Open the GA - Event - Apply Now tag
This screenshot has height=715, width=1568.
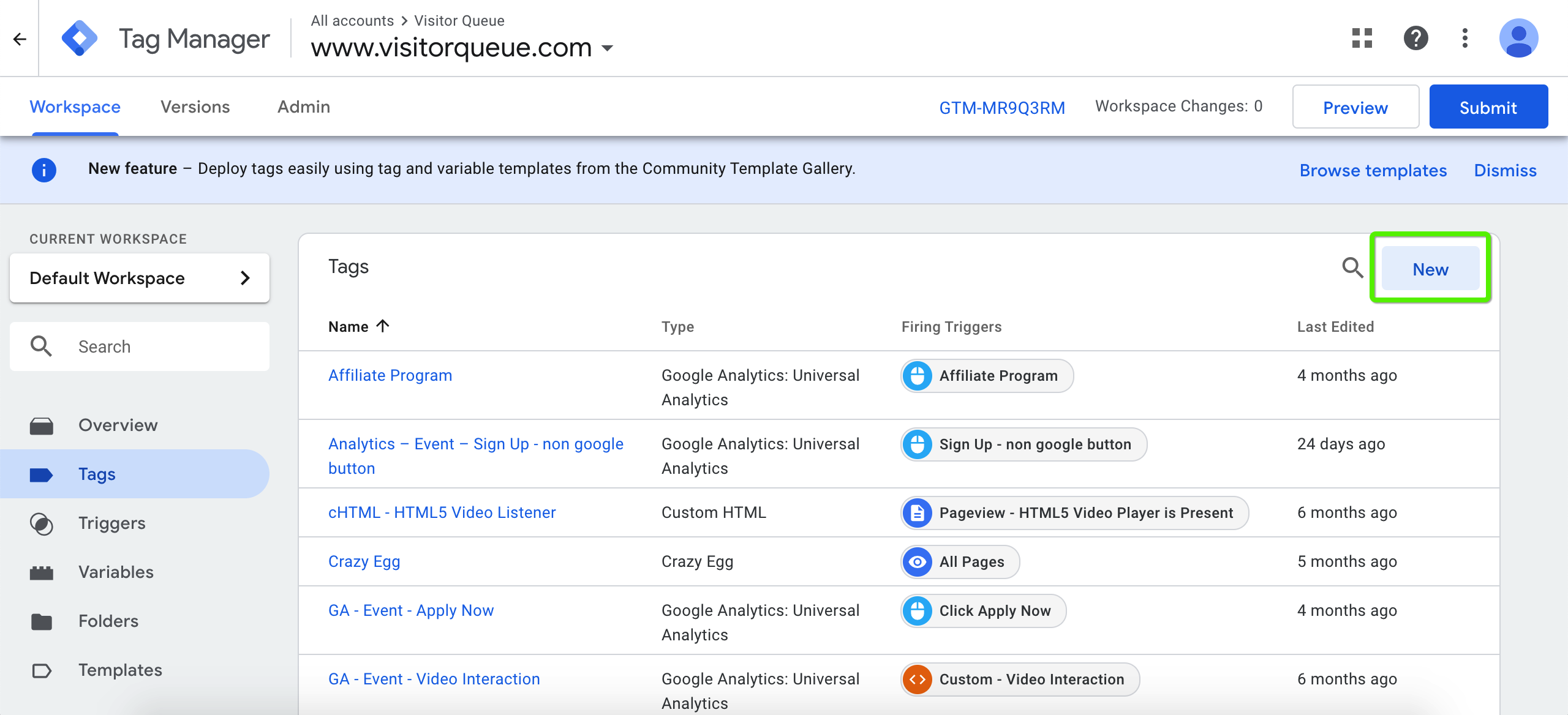coord(411,610)
